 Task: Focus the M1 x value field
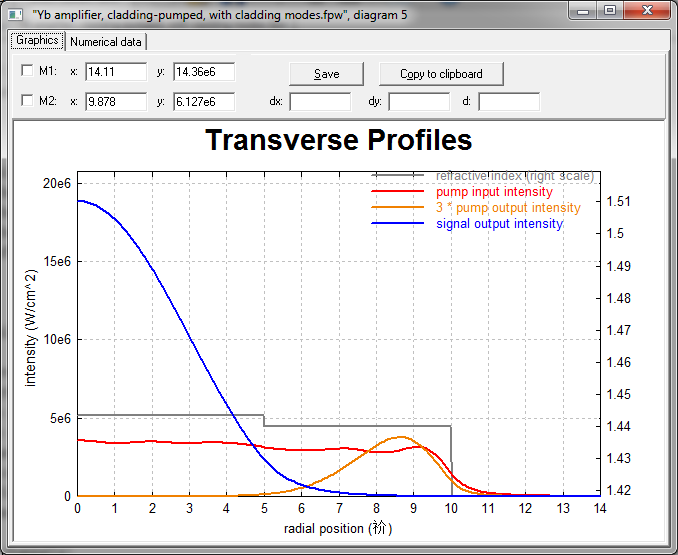pos(116,72)
